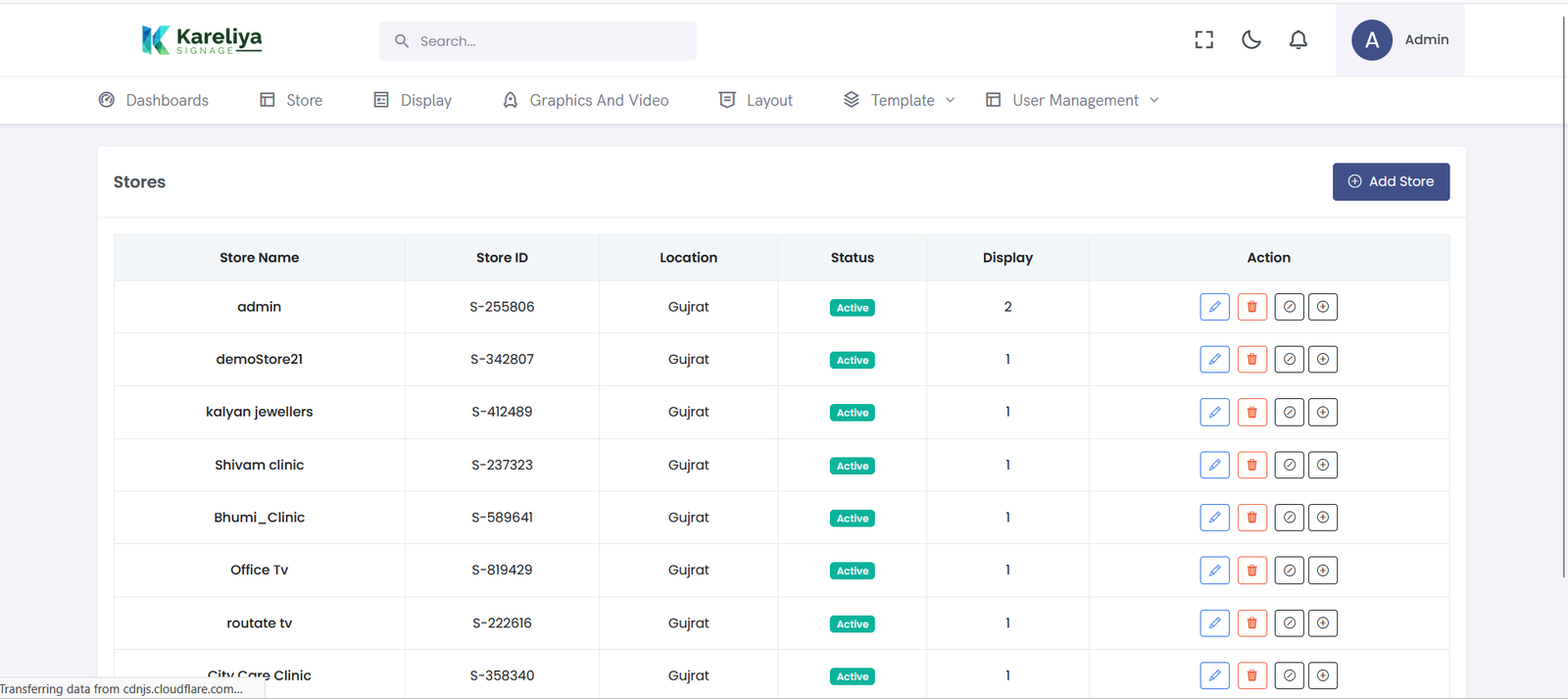Edit the admin store row
The height and width of the screenshot is (699, 1568).
(x=1215, y=307)
